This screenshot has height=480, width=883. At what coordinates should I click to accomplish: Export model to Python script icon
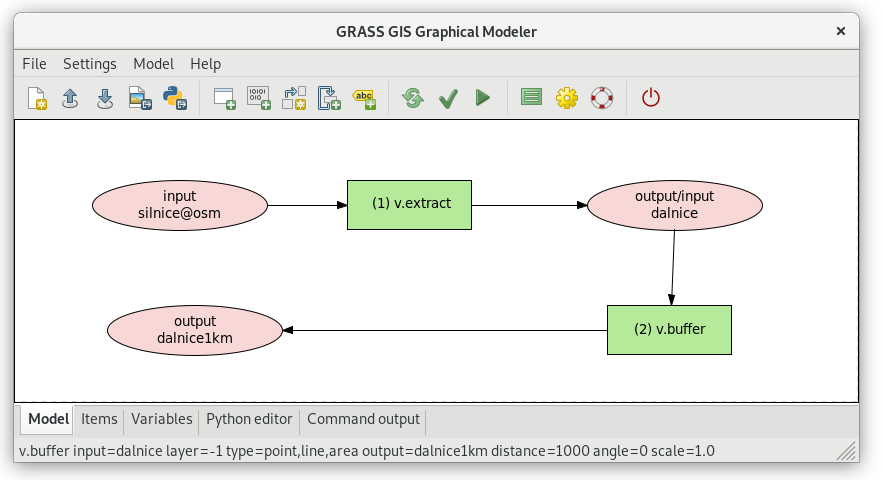175,98
